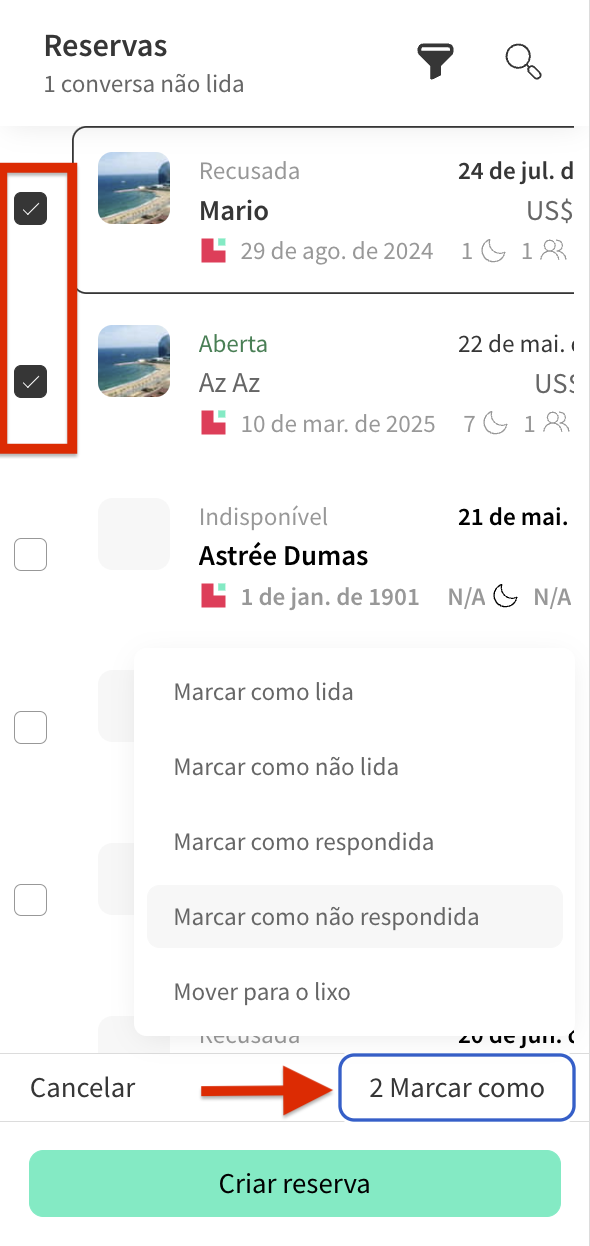Click 'Cancelar' to exit selection mode
Screen dimensions: 590x1246
(x=83, y=1088)
